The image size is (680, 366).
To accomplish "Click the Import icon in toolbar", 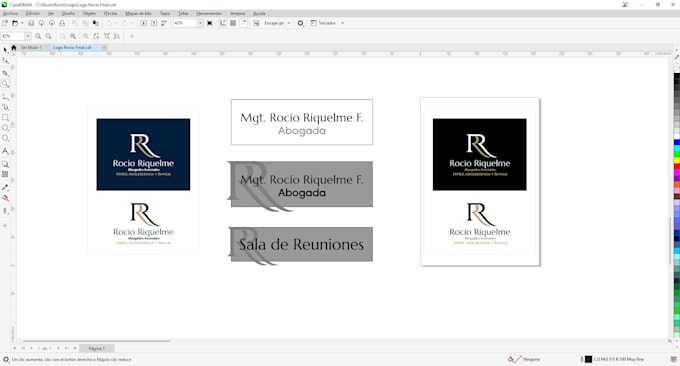I will (x=144, y=23).
